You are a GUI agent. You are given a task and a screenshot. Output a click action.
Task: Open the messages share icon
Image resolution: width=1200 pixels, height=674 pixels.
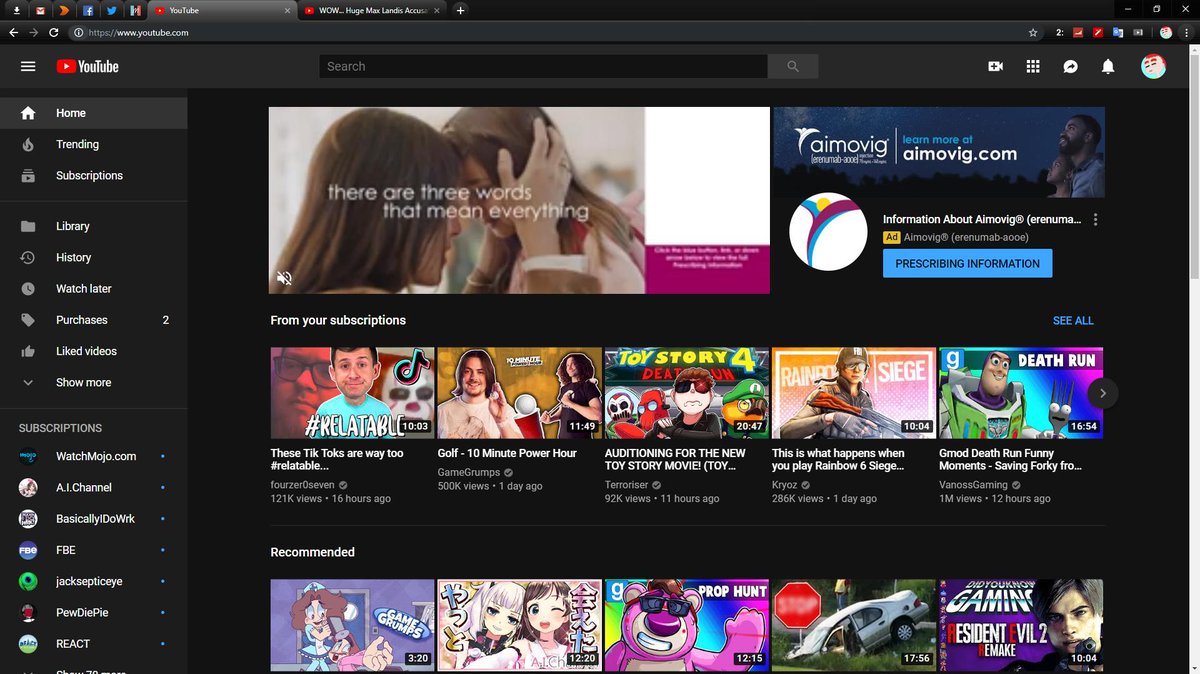click(1070, 66)
